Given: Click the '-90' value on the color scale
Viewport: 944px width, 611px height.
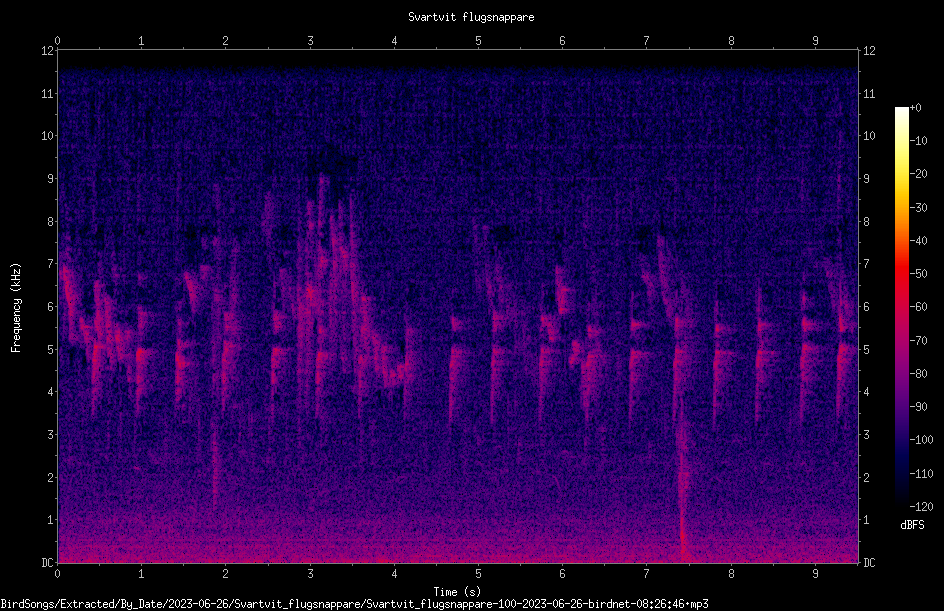Looking at the screenshot, I should click(x=919, y=407).
